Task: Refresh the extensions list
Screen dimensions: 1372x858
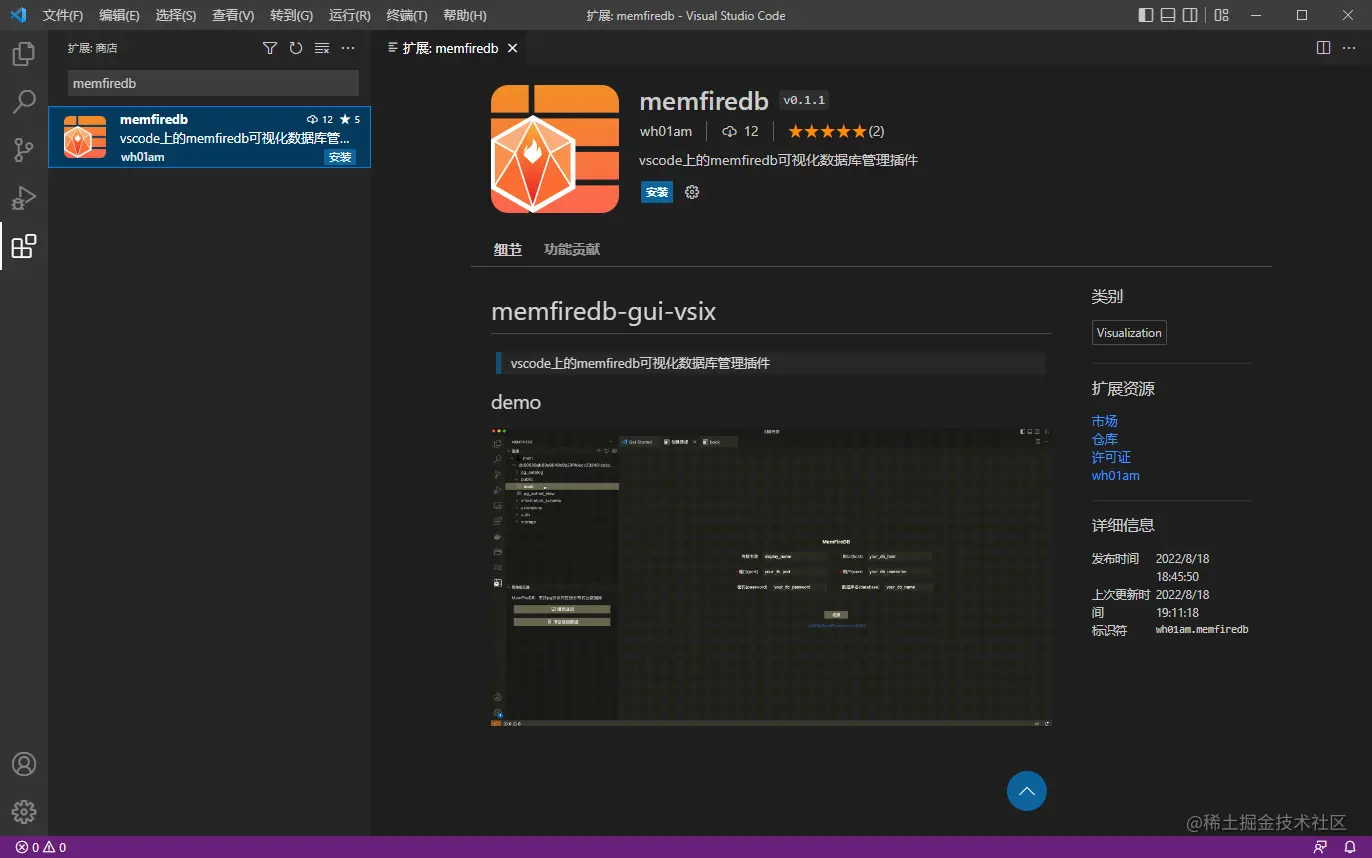Action: click(296, 48)
